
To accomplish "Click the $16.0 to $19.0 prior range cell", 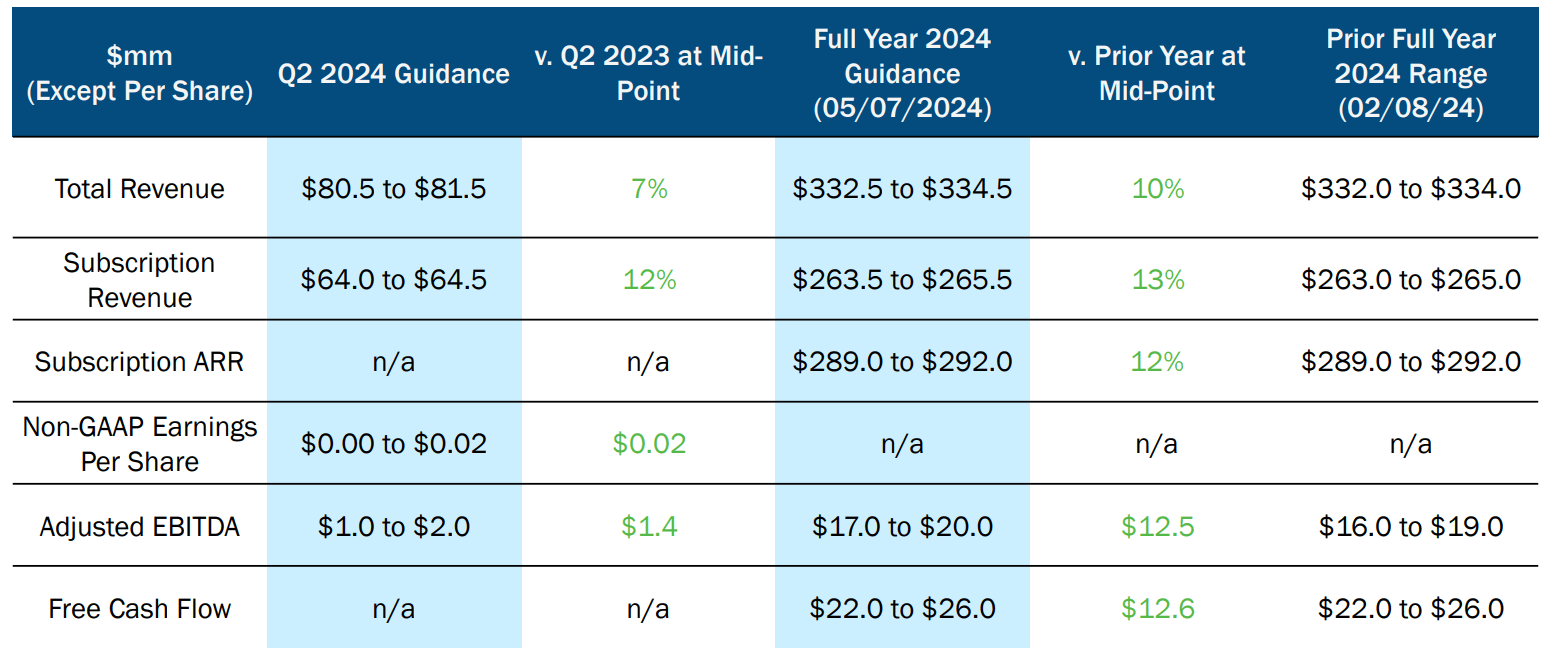I will tap(1410, 527).
